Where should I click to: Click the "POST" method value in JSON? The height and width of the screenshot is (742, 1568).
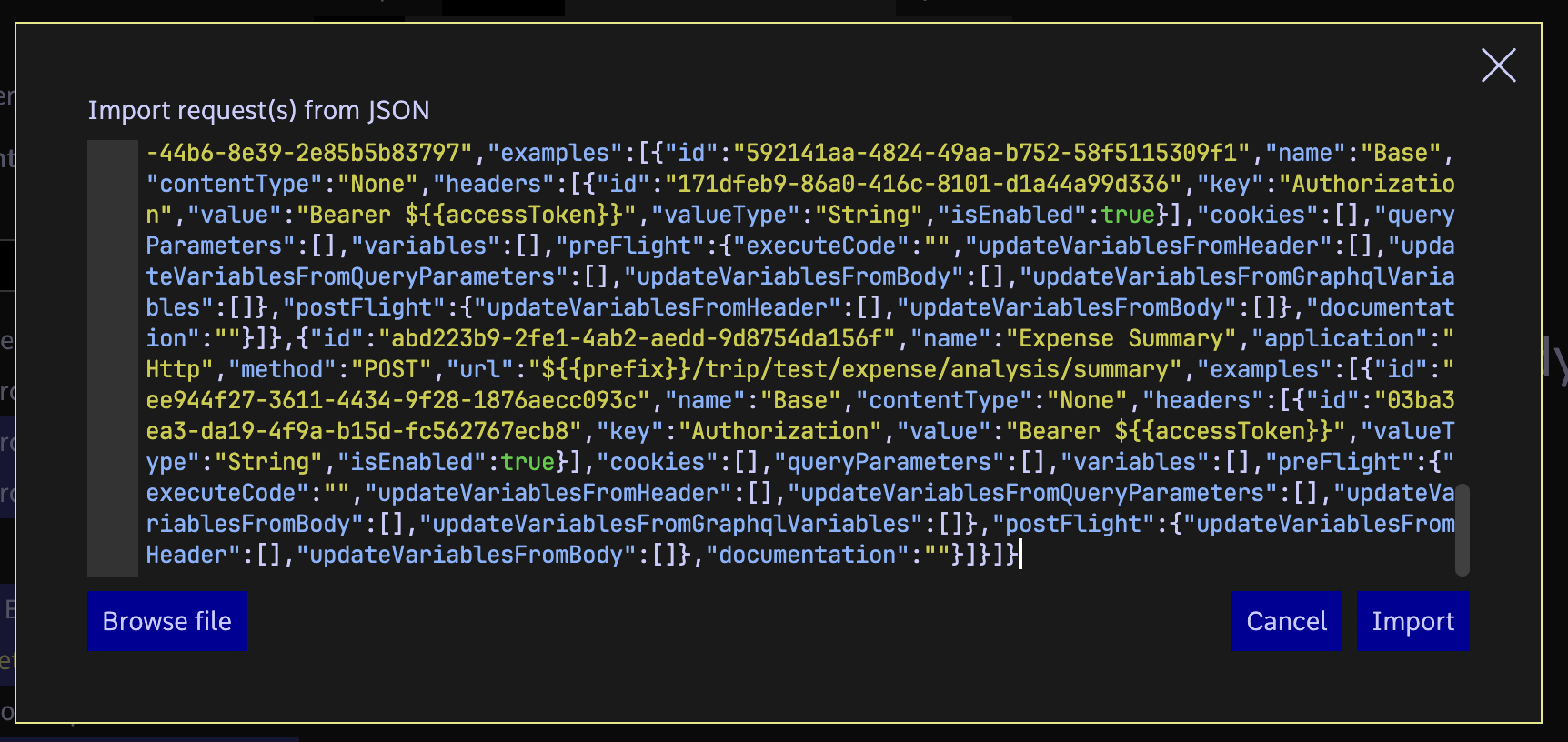[391, 370]
